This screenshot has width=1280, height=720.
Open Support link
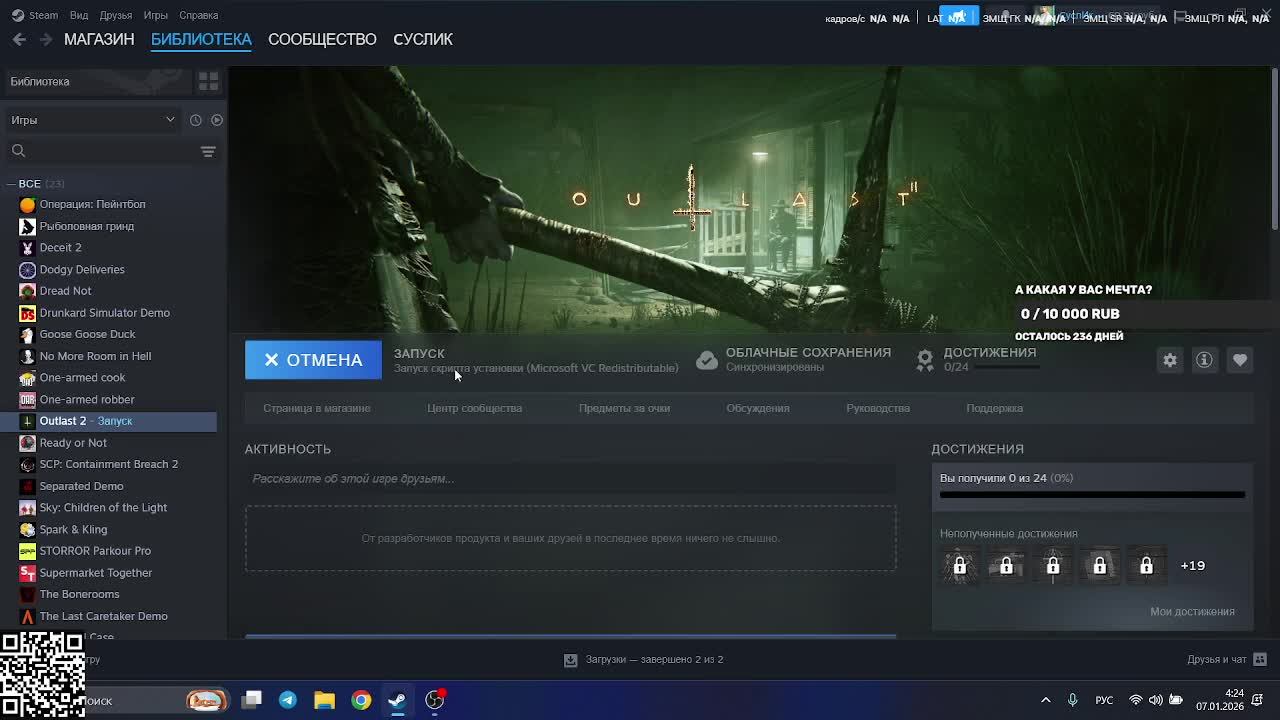click(995, 408)
